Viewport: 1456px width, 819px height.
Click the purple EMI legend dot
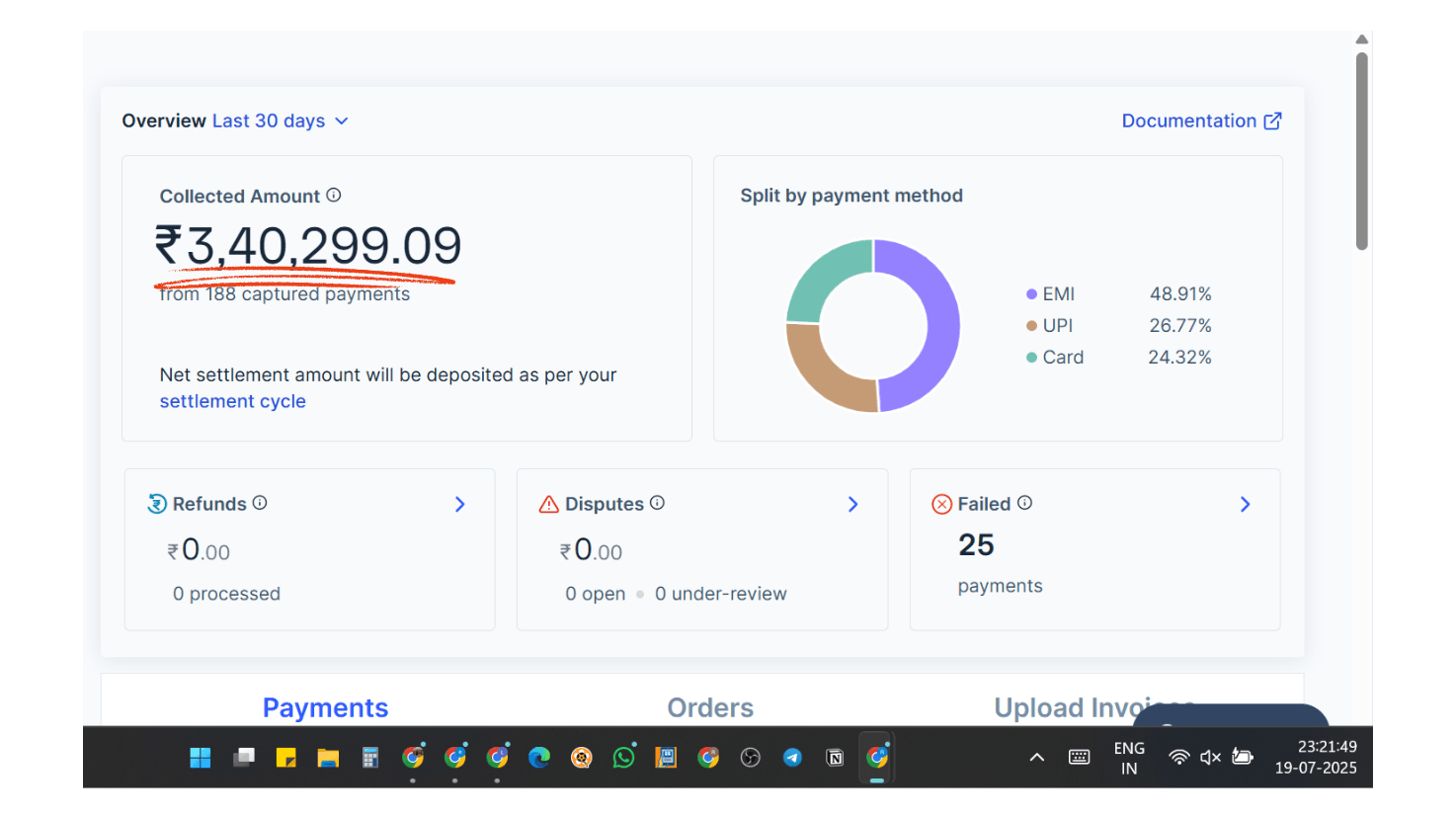1031,294
